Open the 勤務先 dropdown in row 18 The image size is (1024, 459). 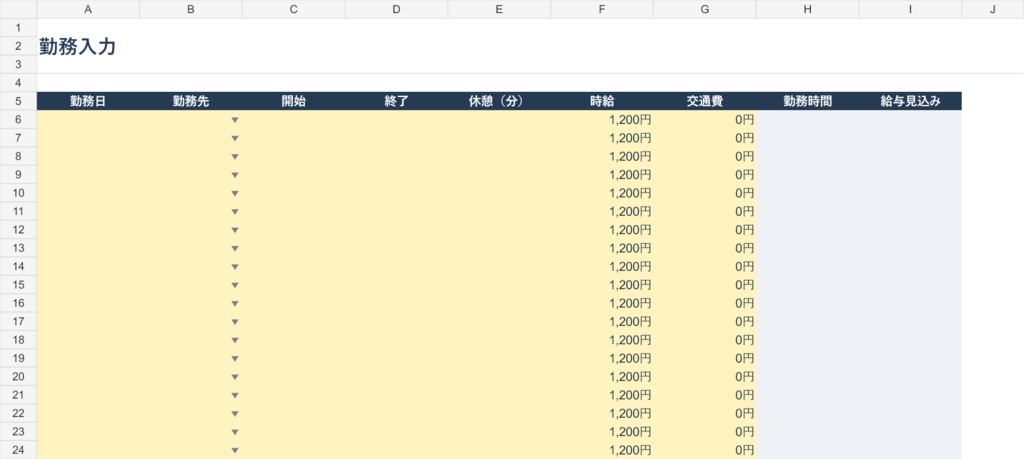coord(235,340)
